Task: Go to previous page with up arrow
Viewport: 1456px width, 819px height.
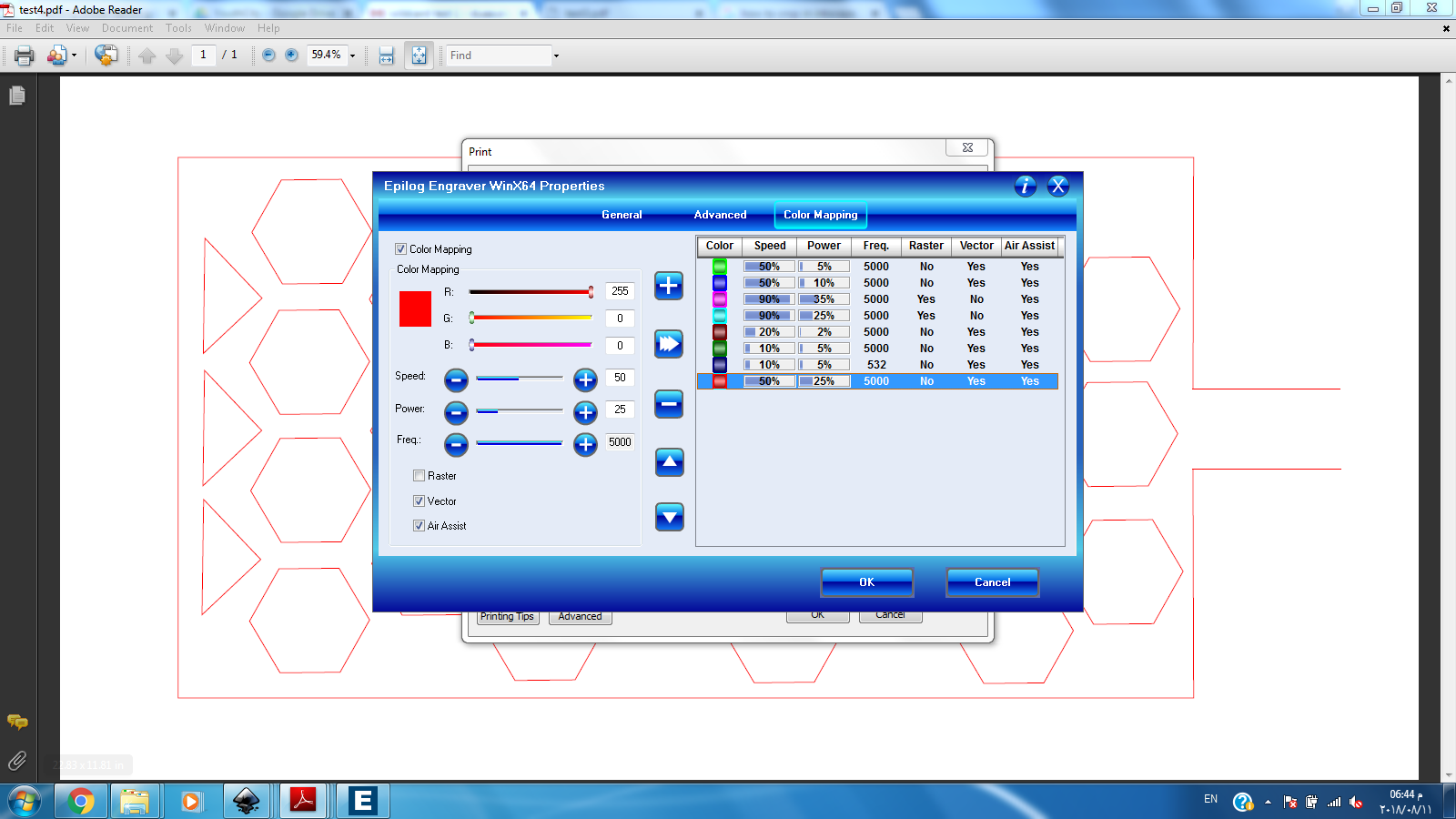Action: coord(147,56)
